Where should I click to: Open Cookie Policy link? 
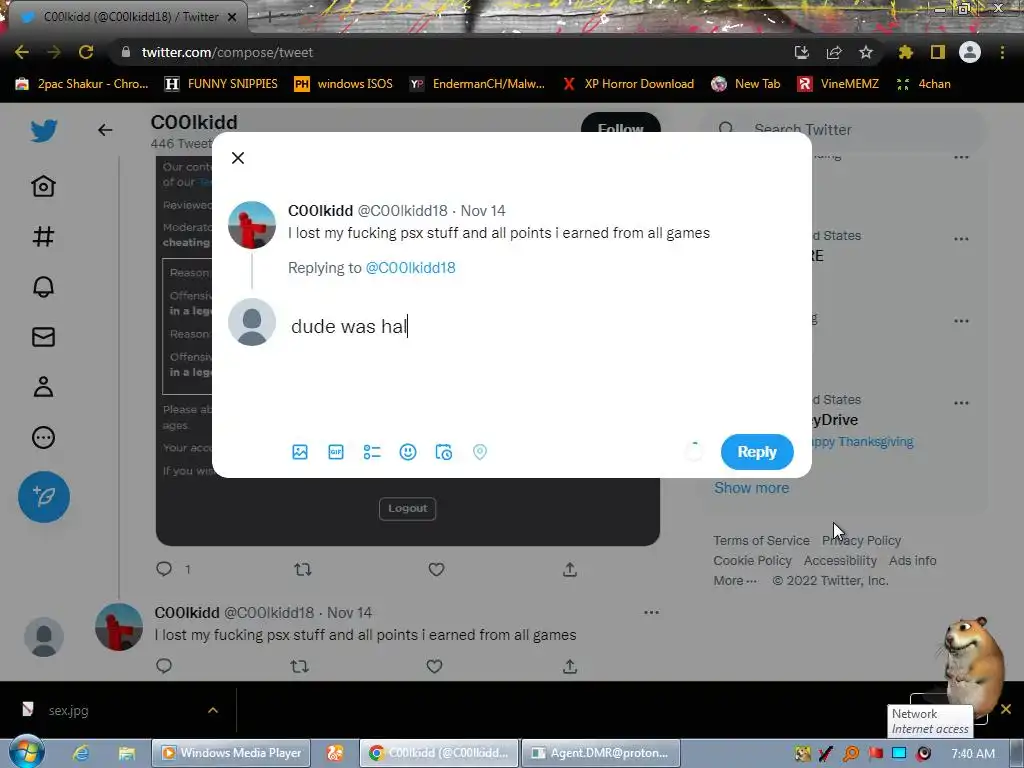click(x=752, y=560)
